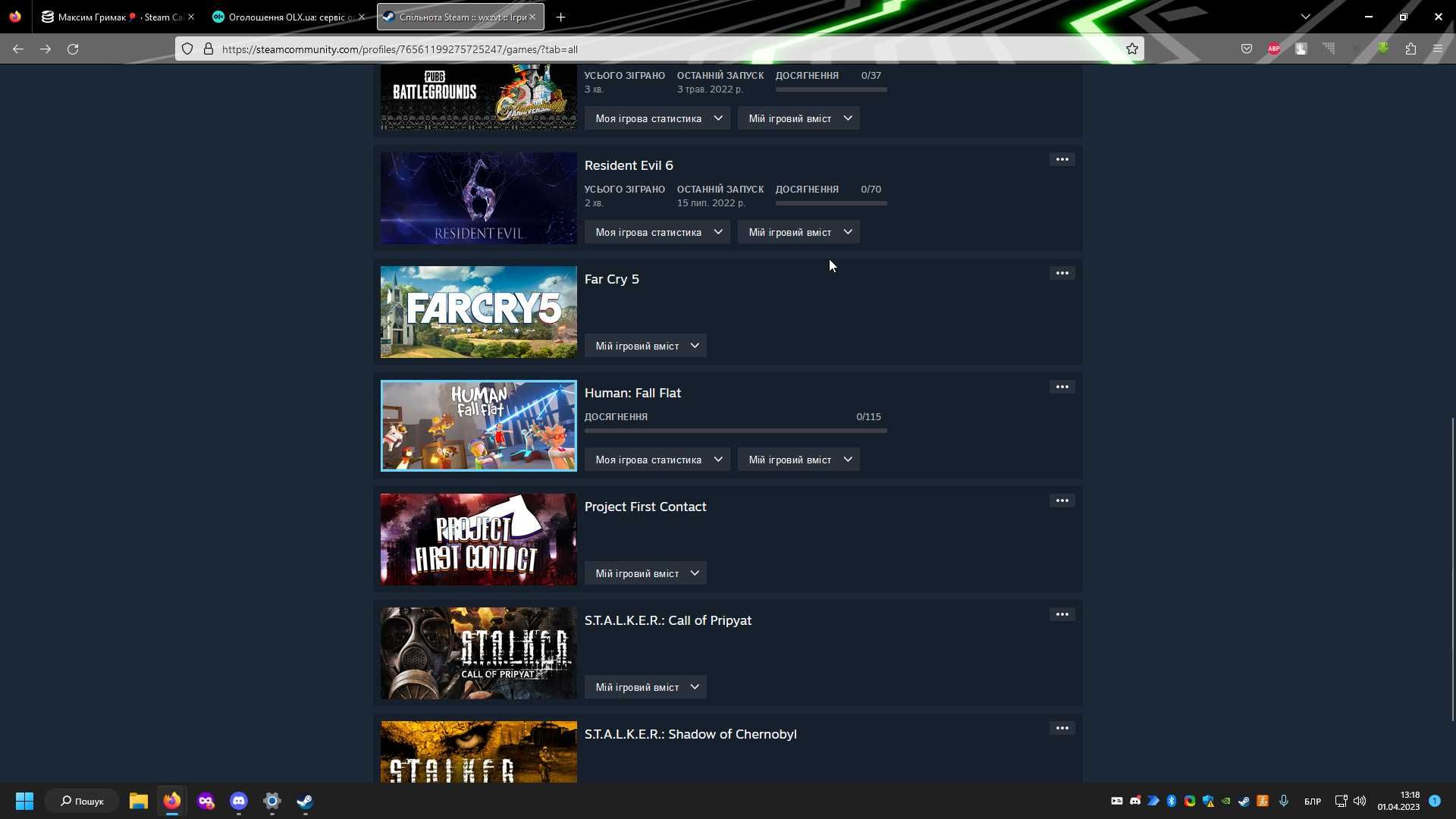This screenshot has width=1456, height=819.
Task: Click Human: Fall Flat achievements progress bar
Action: (736, 431)
